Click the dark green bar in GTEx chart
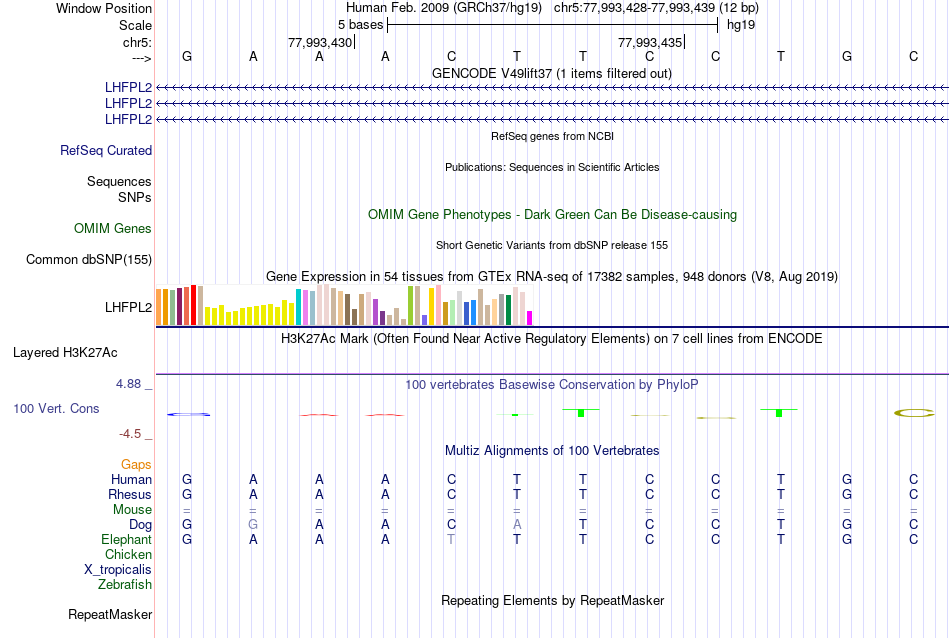Image resolution: width=950 pixels, height=638 pixels. pos(508,310)
